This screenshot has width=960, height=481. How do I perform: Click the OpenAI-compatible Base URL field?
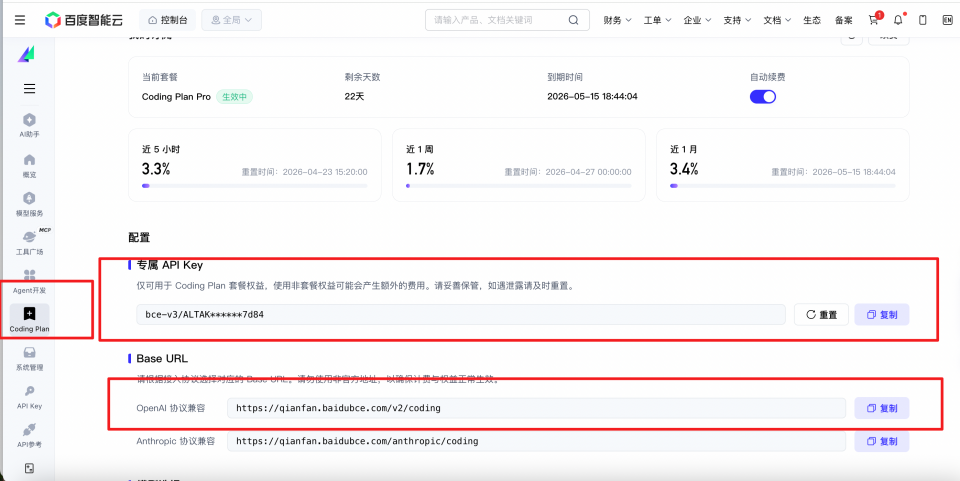[536, 408]
